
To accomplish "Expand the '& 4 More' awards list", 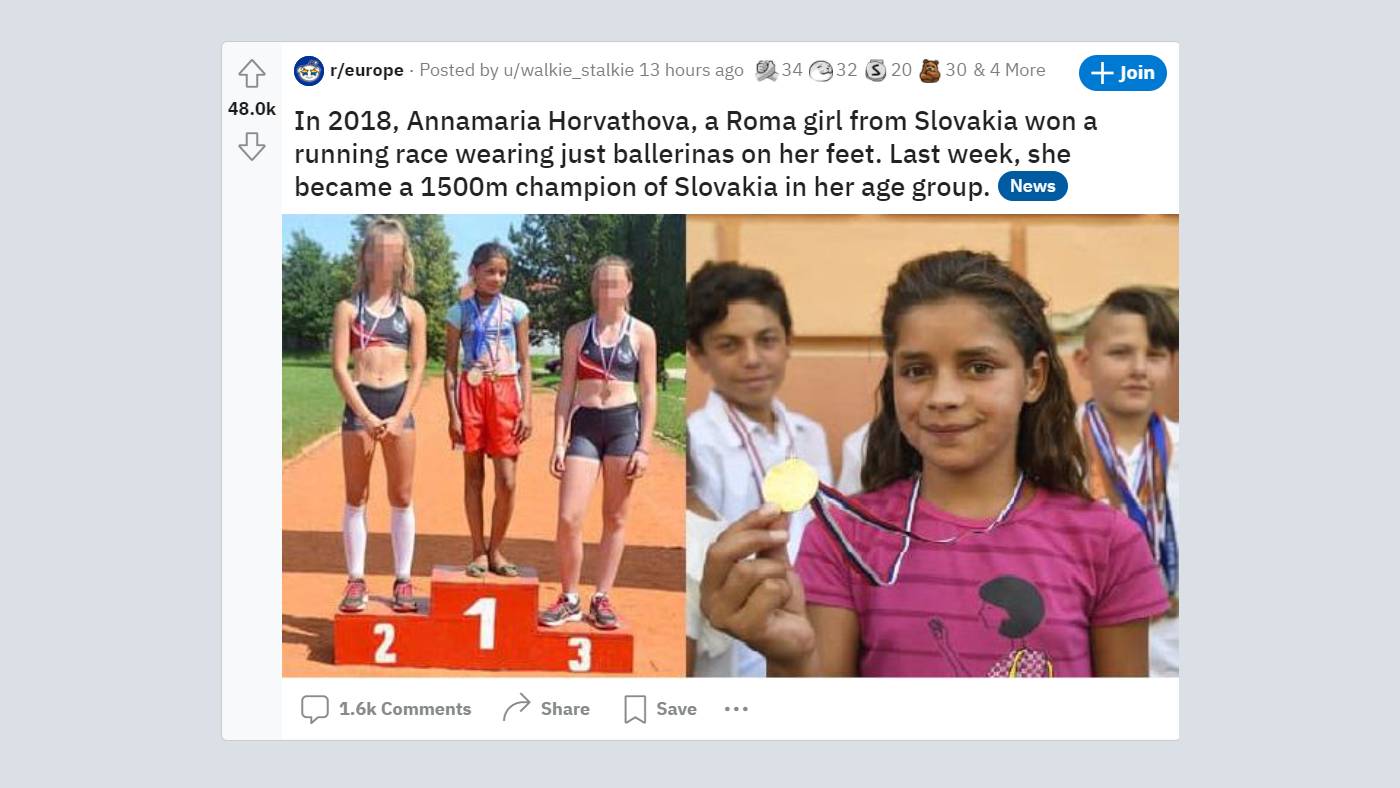I will (x=1009, y=70).
